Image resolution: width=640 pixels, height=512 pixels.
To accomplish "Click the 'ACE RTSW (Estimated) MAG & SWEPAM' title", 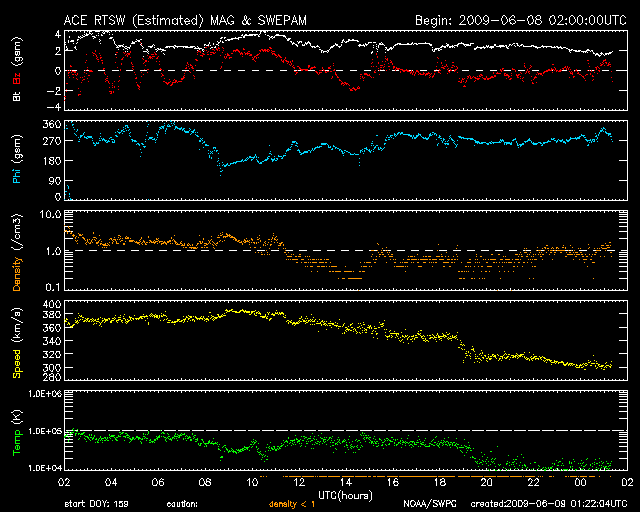I will (185, 20).
